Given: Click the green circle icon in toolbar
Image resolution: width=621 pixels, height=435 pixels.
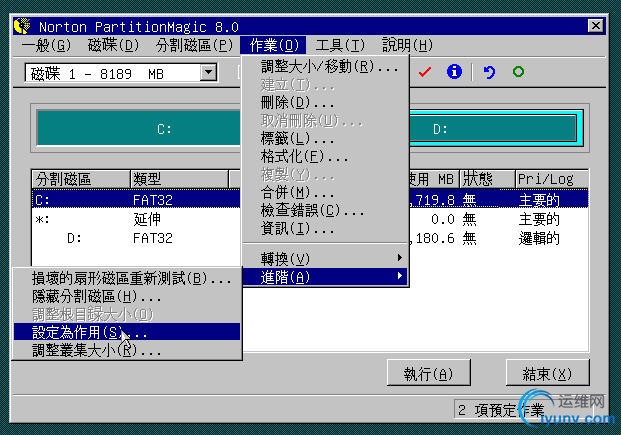Looking at the screenshot, I should click(x=518, y=72).
